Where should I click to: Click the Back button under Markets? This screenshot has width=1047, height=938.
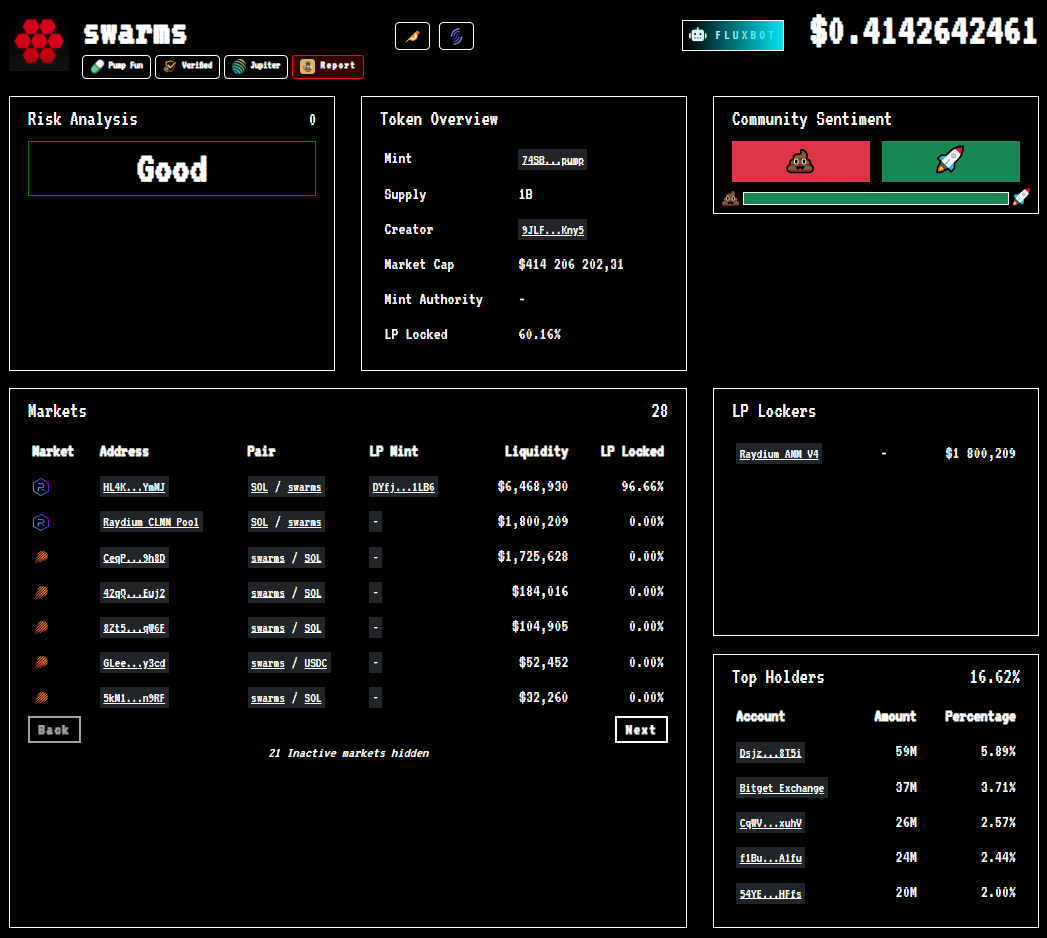(x=54, y=730)
